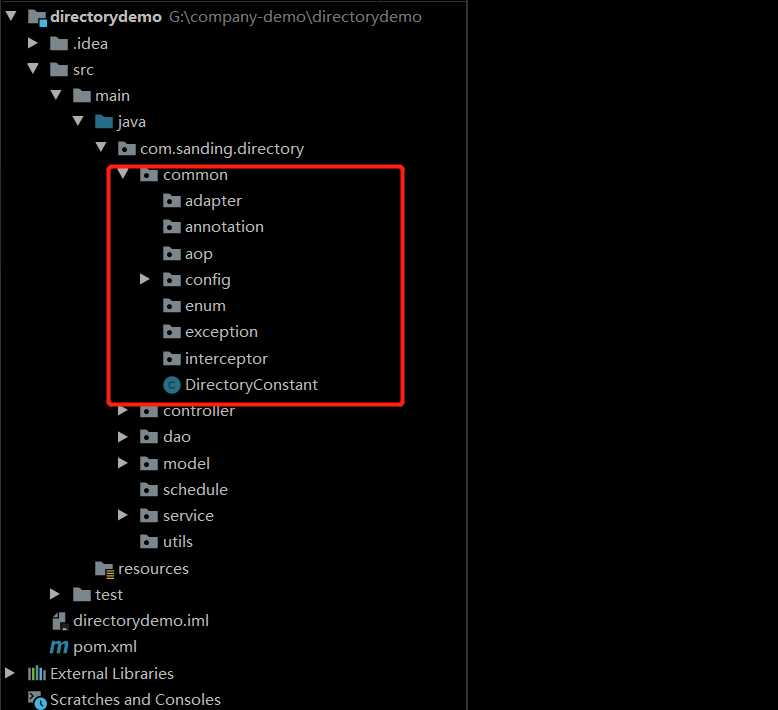
Task: Select the schedule package name
Action: coord(195,490)
